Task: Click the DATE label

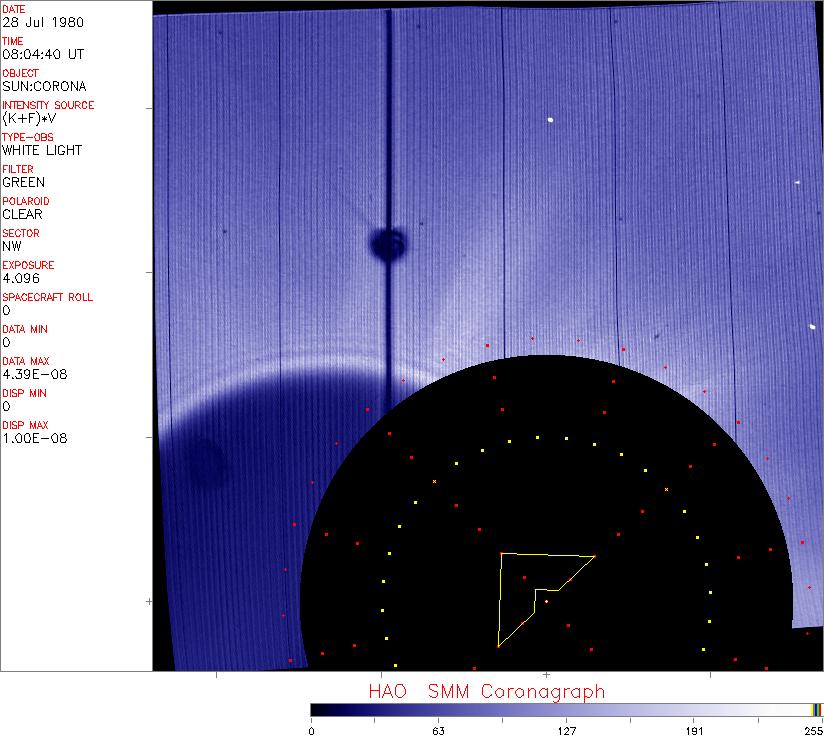Action: point(13,9)
